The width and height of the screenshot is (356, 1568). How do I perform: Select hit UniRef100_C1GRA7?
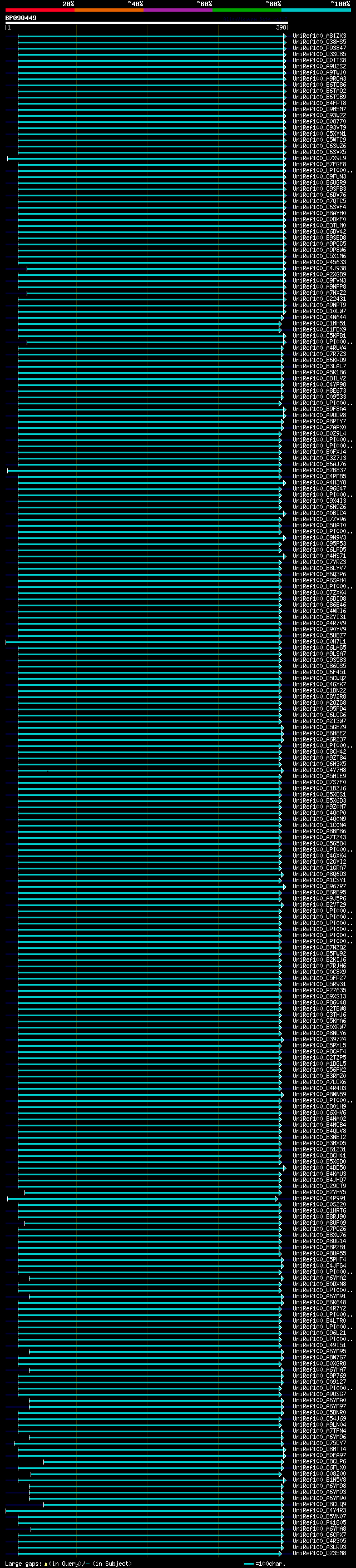click(319, 868)
